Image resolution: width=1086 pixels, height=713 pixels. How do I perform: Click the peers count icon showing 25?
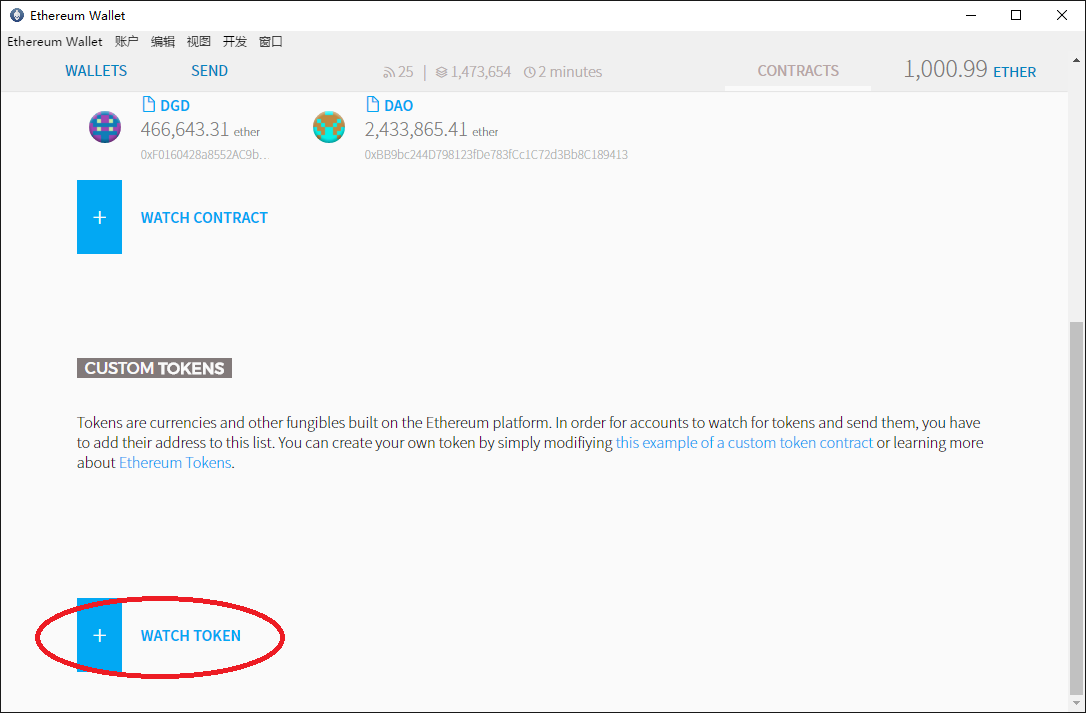tap(389, 72)
